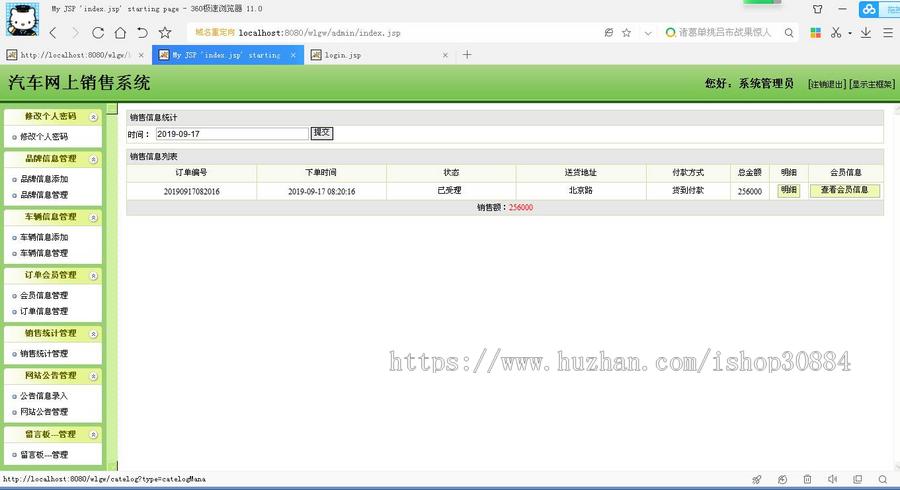Screen dimensions: 900x490
Task: Select order number 20190917082016 cell
Action: 192,192
